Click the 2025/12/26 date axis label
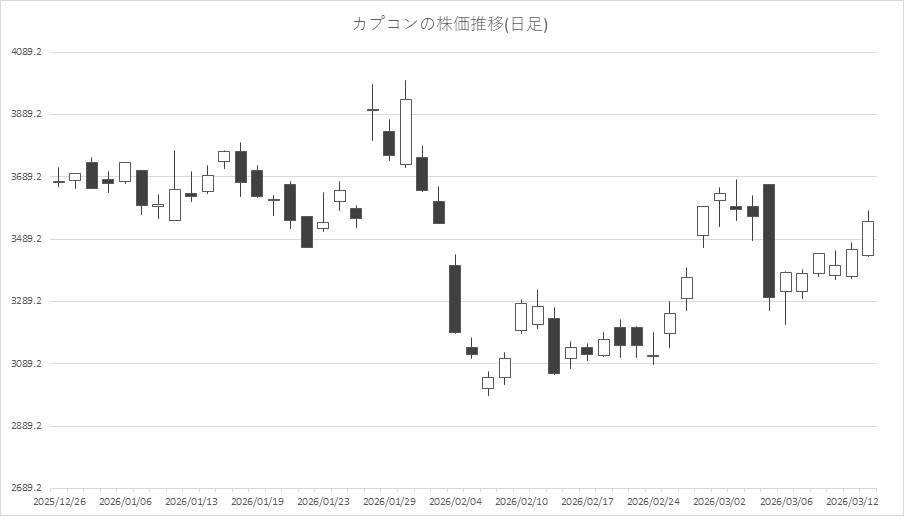 (58, 501)
